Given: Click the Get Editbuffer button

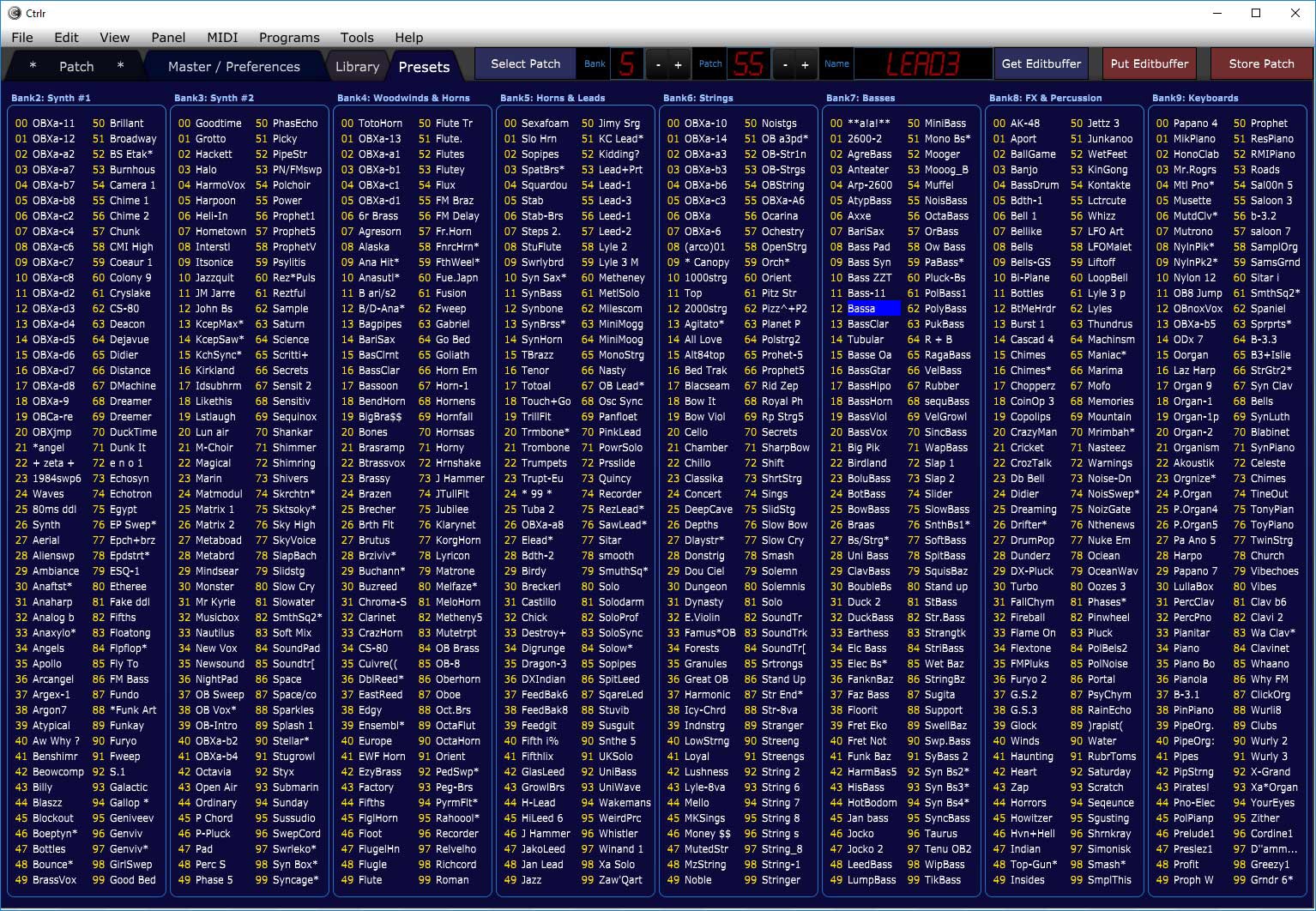Looking at the screenshot, I should 1041,63.
